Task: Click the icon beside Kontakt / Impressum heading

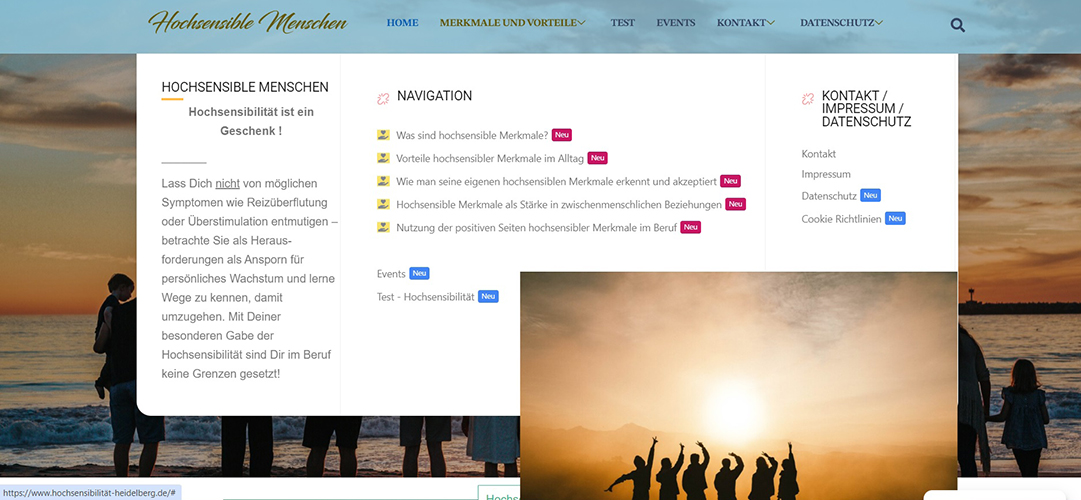Action: pyautogui.click(x=808, y=99)
